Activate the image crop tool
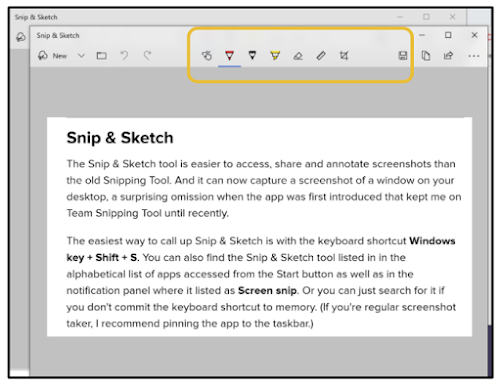The height and width of the screenshot is (387, 501). [x=344, y=55]
